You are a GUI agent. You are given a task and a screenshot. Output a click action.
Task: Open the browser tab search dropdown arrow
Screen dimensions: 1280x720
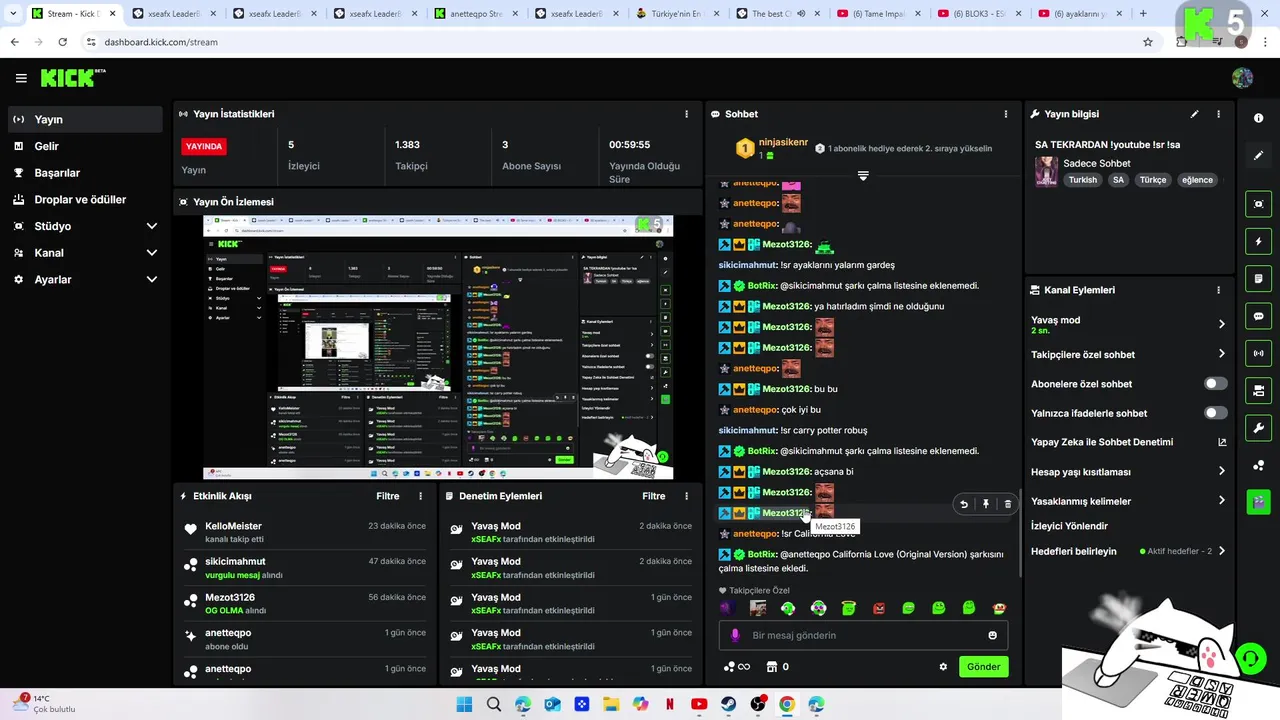tap(12, 14)
